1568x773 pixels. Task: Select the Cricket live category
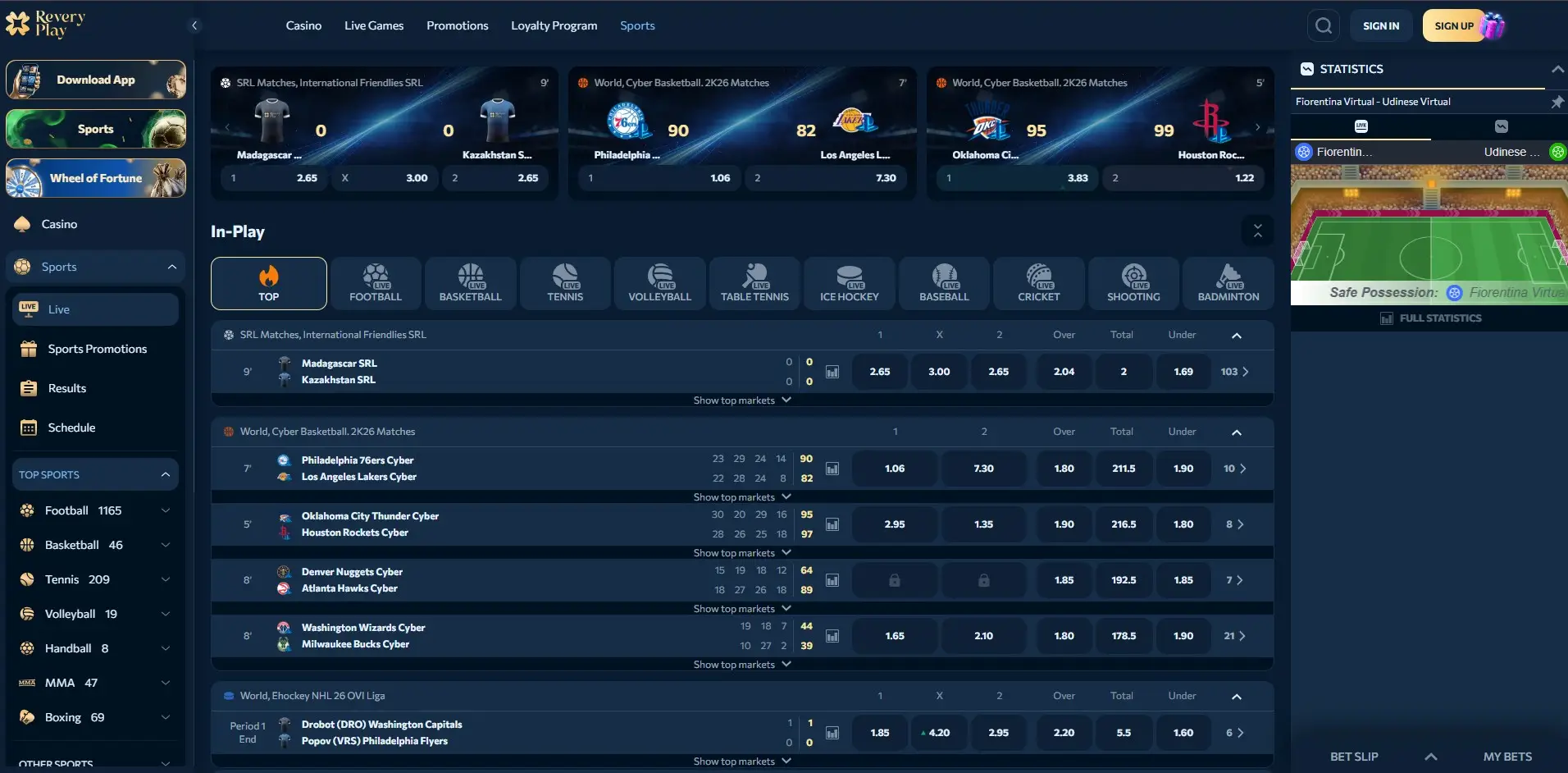(1039, 283)
